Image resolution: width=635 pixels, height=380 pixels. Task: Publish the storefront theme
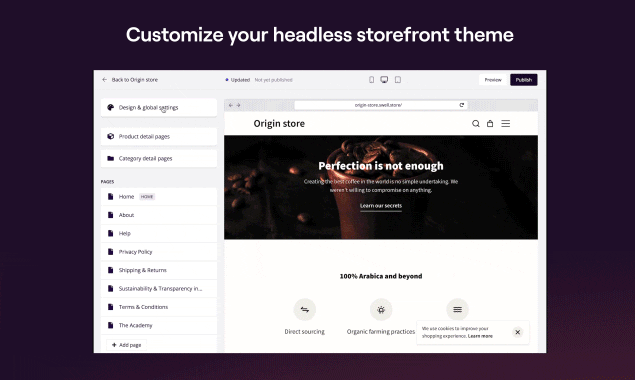click(x=524, y=80)
